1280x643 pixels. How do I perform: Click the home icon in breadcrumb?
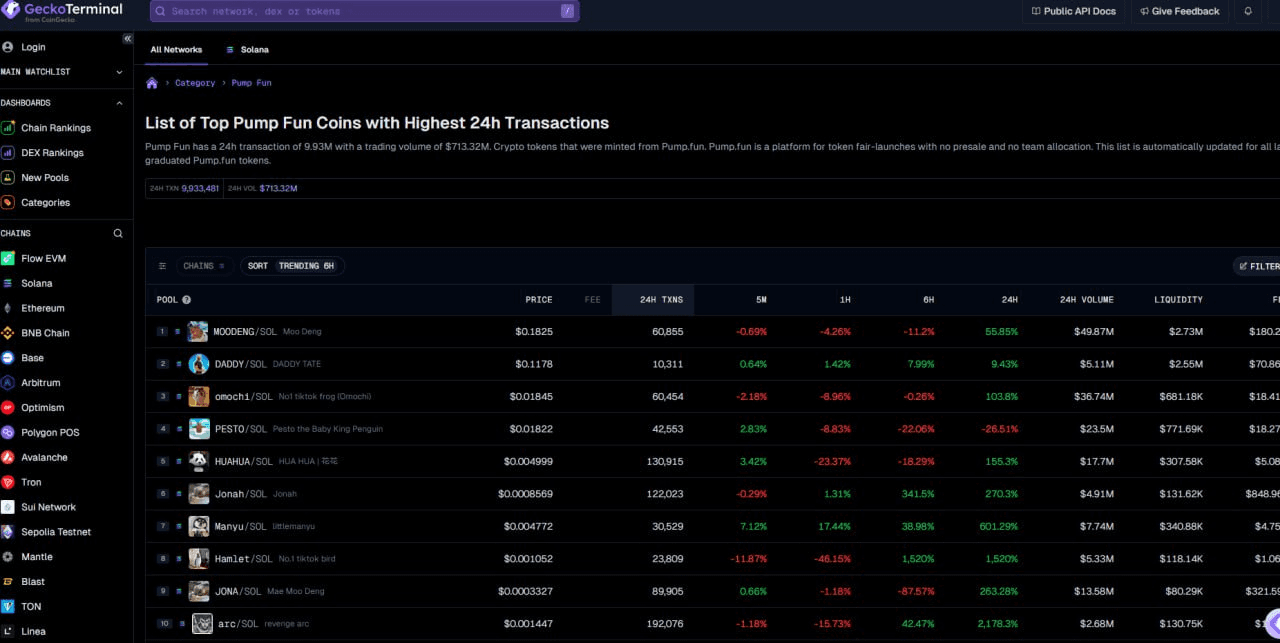(x=152, y=83)
